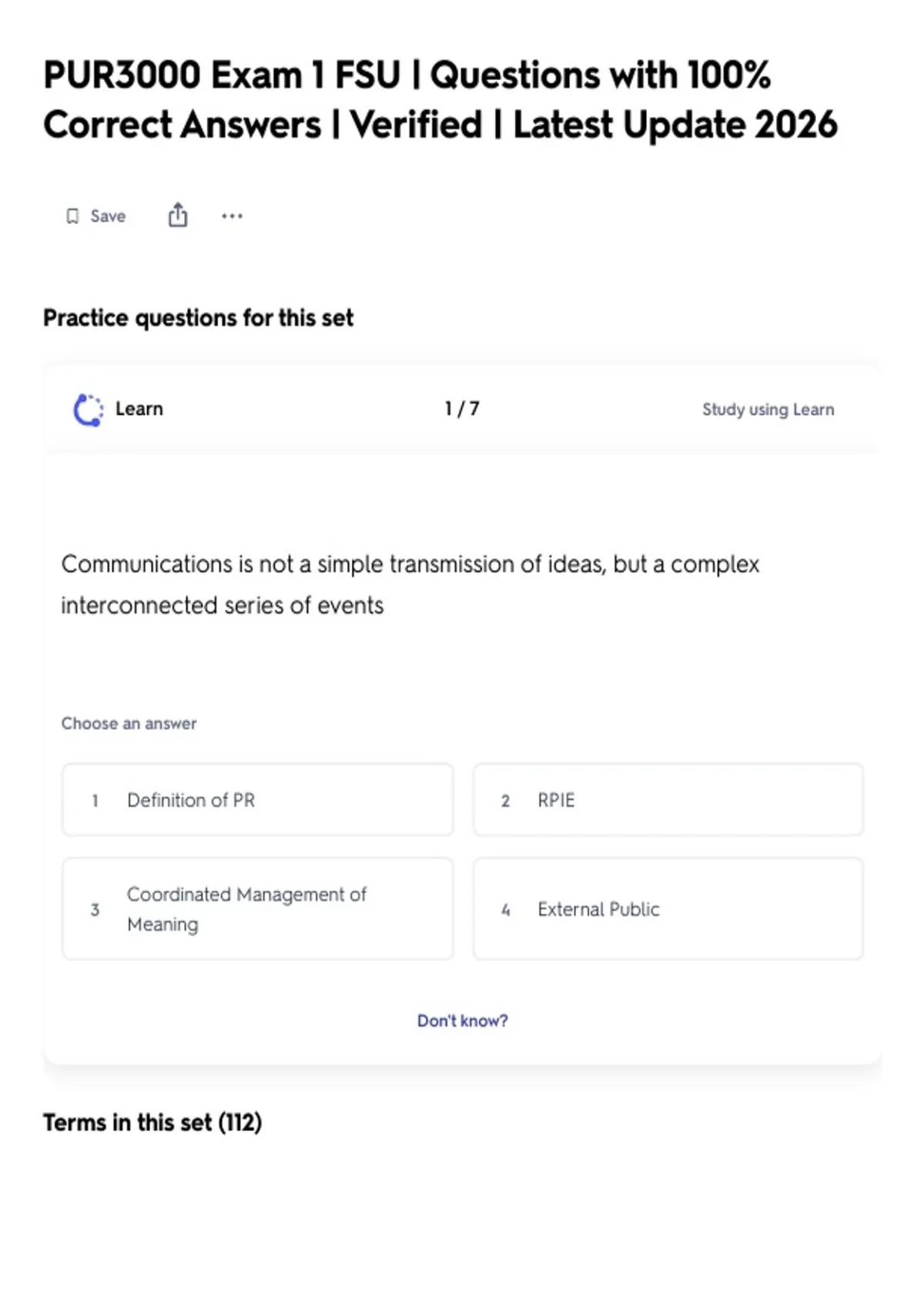Click the Practice questions for this set heading

(x=199, y=318)
